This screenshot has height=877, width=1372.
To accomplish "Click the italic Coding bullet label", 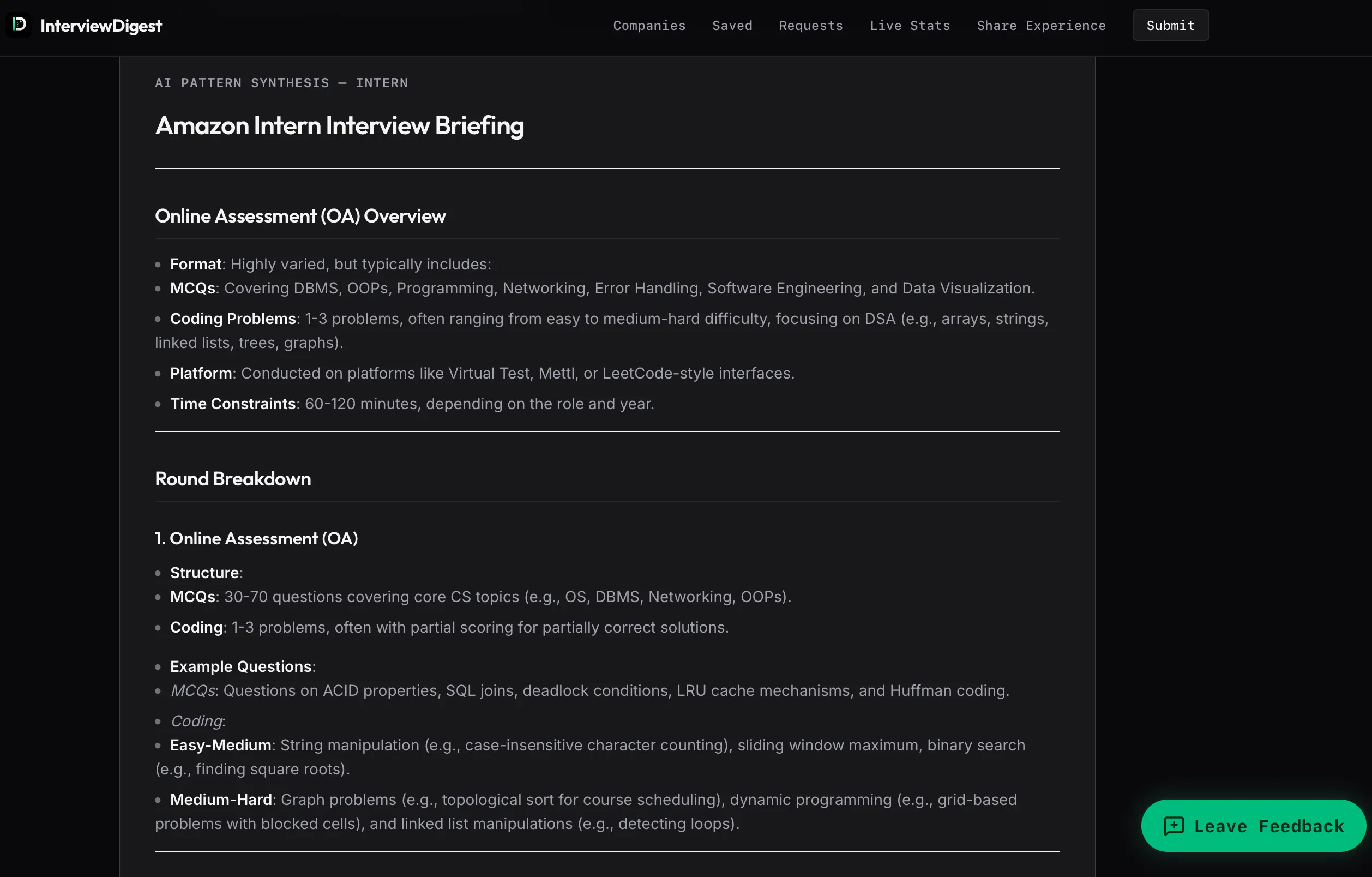I will tap(198, 722).
